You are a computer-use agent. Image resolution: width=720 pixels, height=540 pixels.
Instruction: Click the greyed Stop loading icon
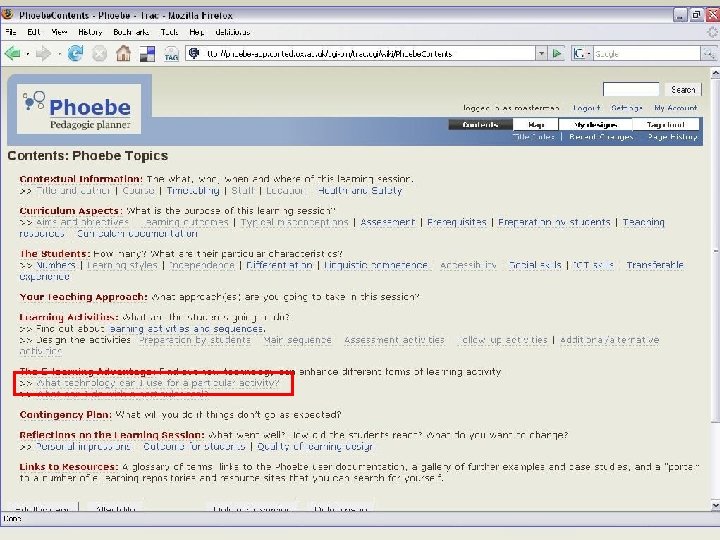99,54
